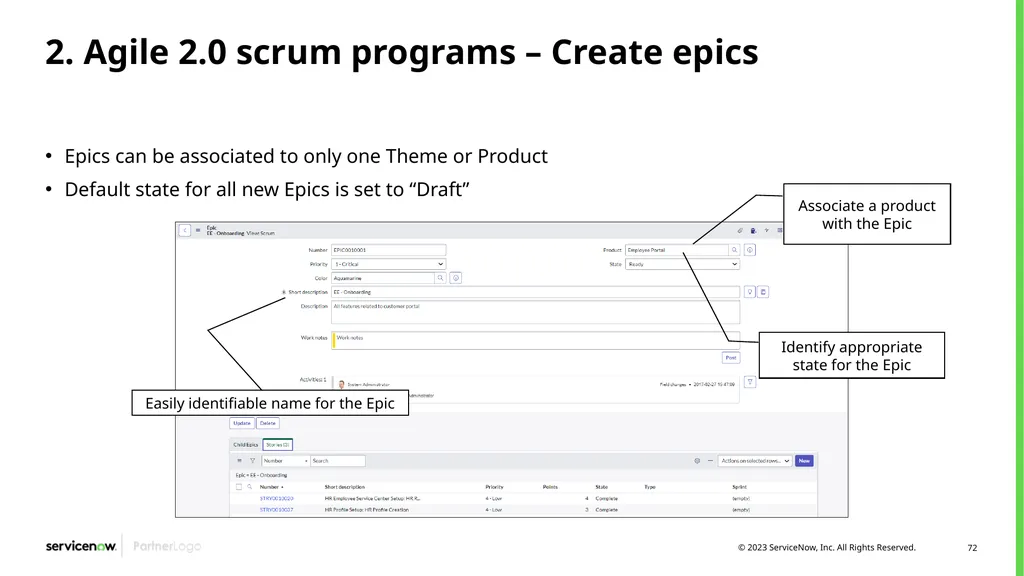Click the search icon in list column header
Viewport: 1024px width, 576px height.
click(249, 487)
